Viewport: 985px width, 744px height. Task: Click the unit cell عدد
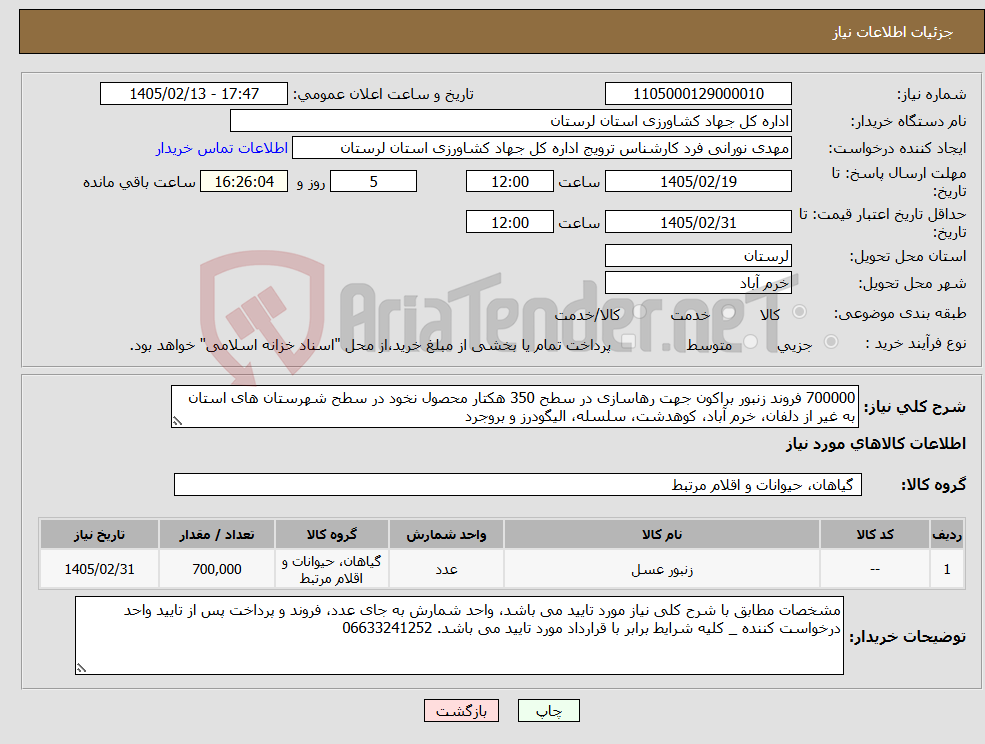tap(446, 569)
